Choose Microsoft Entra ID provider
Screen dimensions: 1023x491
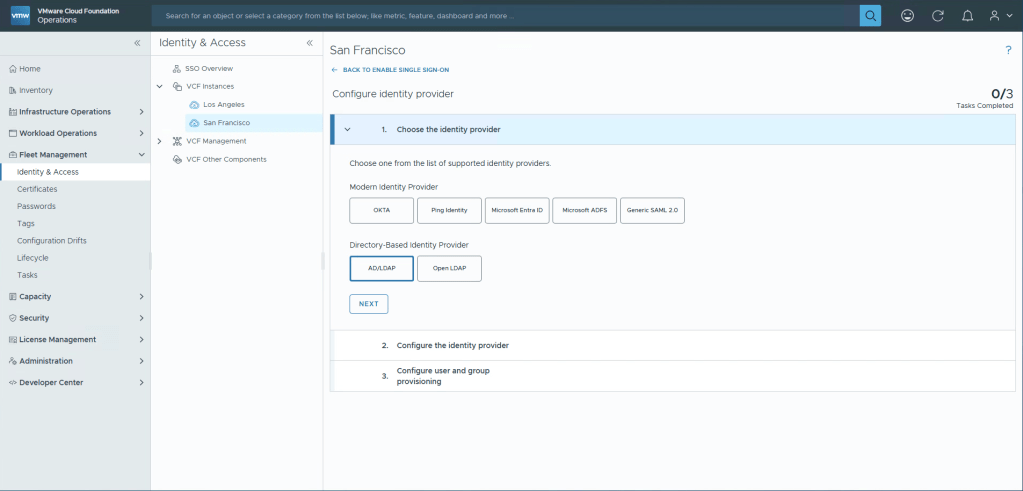point(516,211)
